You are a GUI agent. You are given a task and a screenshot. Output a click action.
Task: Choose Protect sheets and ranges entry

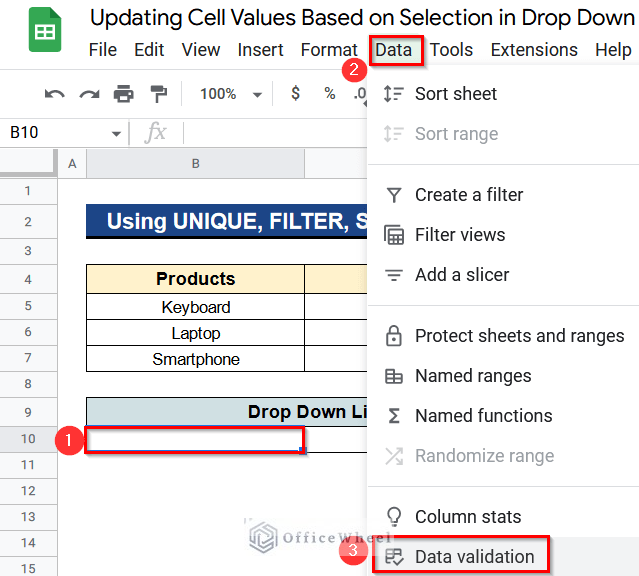(x=504, y=335)
